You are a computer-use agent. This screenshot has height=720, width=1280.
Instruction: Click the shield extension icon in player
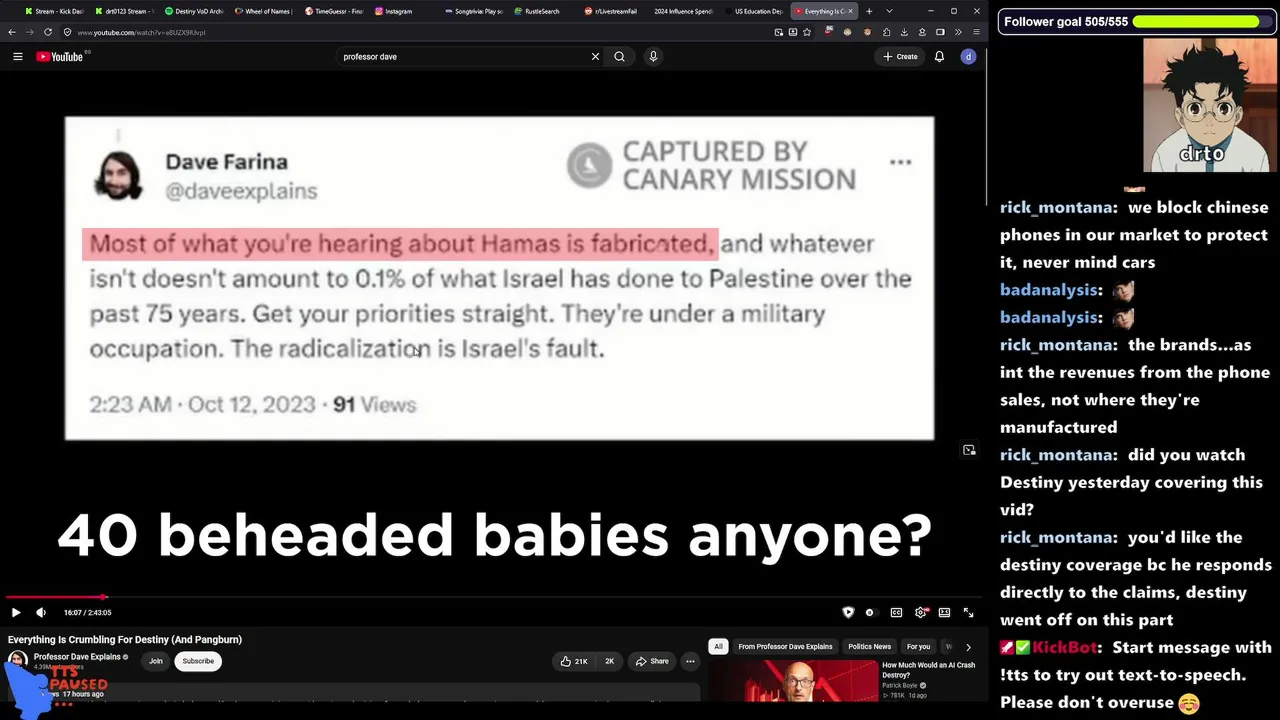pos(848,612)
